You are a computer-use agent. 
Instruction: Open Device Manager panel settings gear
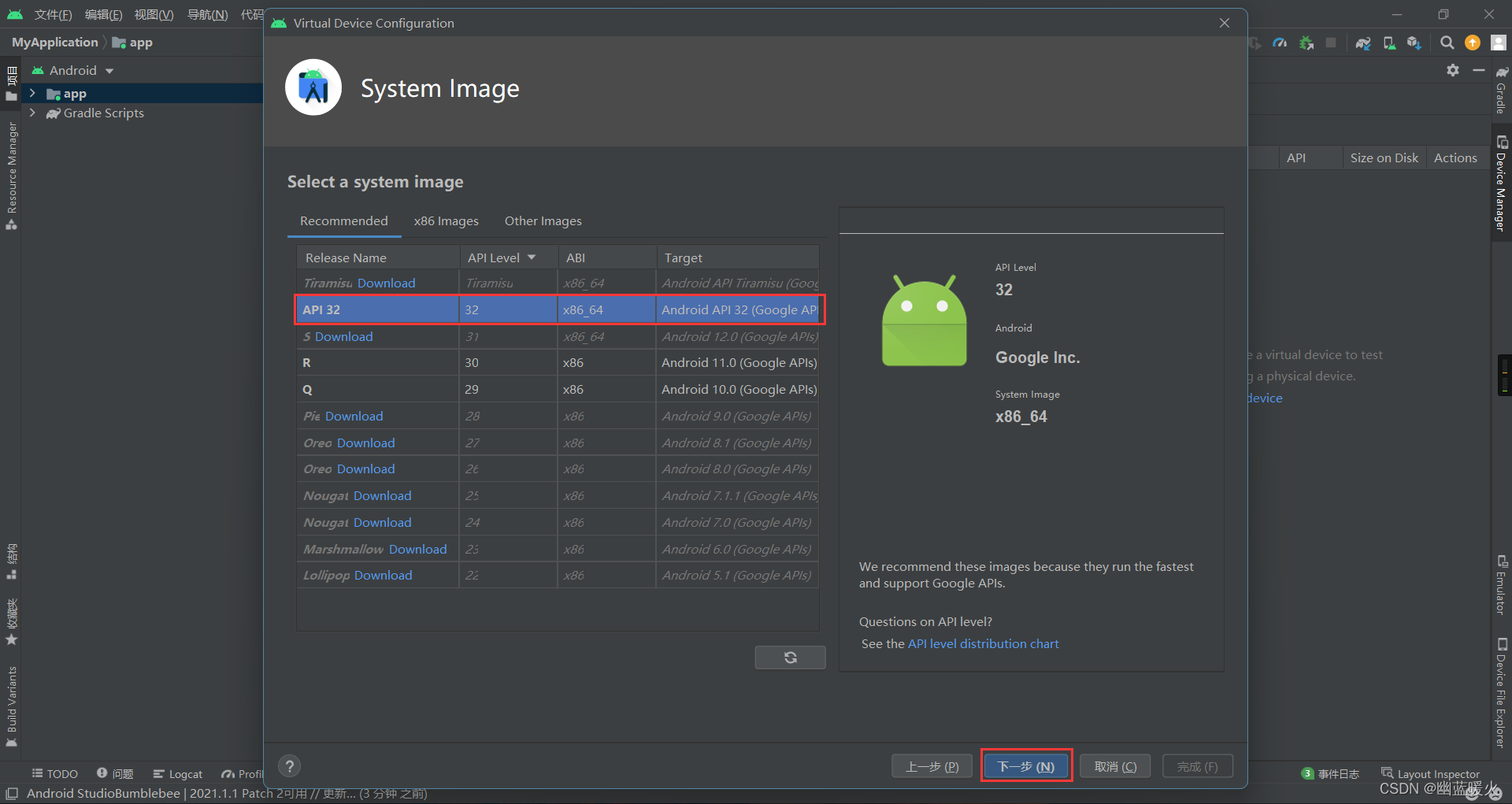pyautogui.click(x=1453, y=70)
